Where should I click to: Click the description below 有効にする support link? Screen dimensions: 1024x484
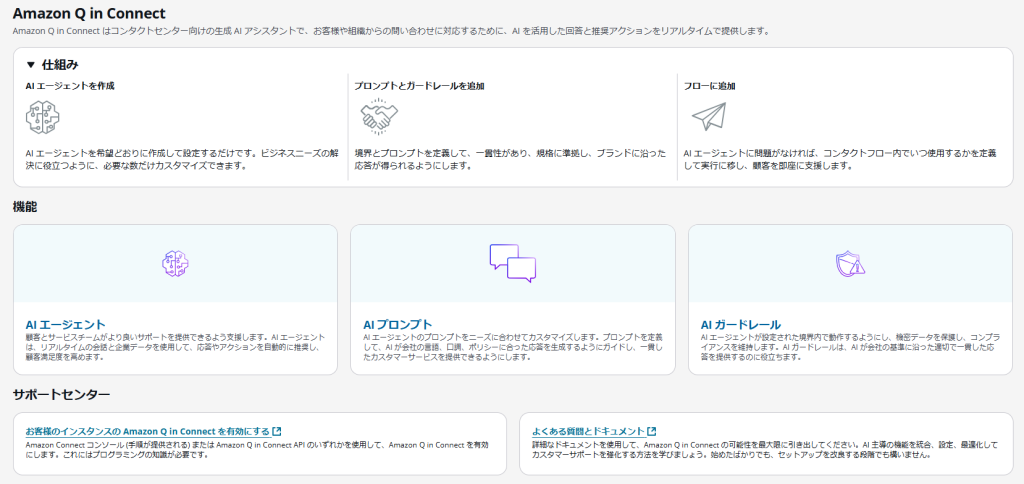click(x=257, y=449)
